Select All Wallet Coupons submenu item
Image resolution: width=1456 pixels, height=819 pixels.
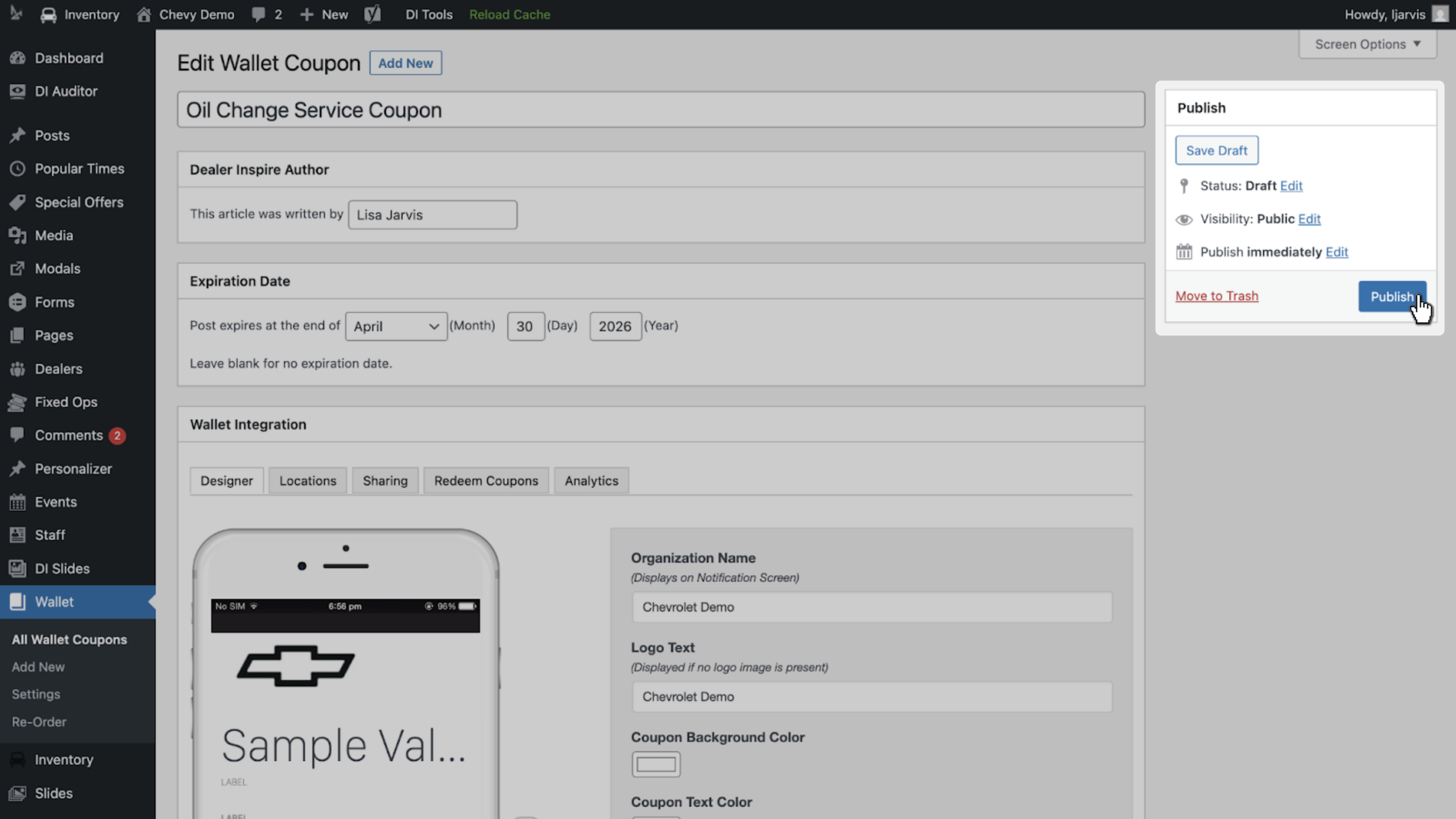click(69, 639)
